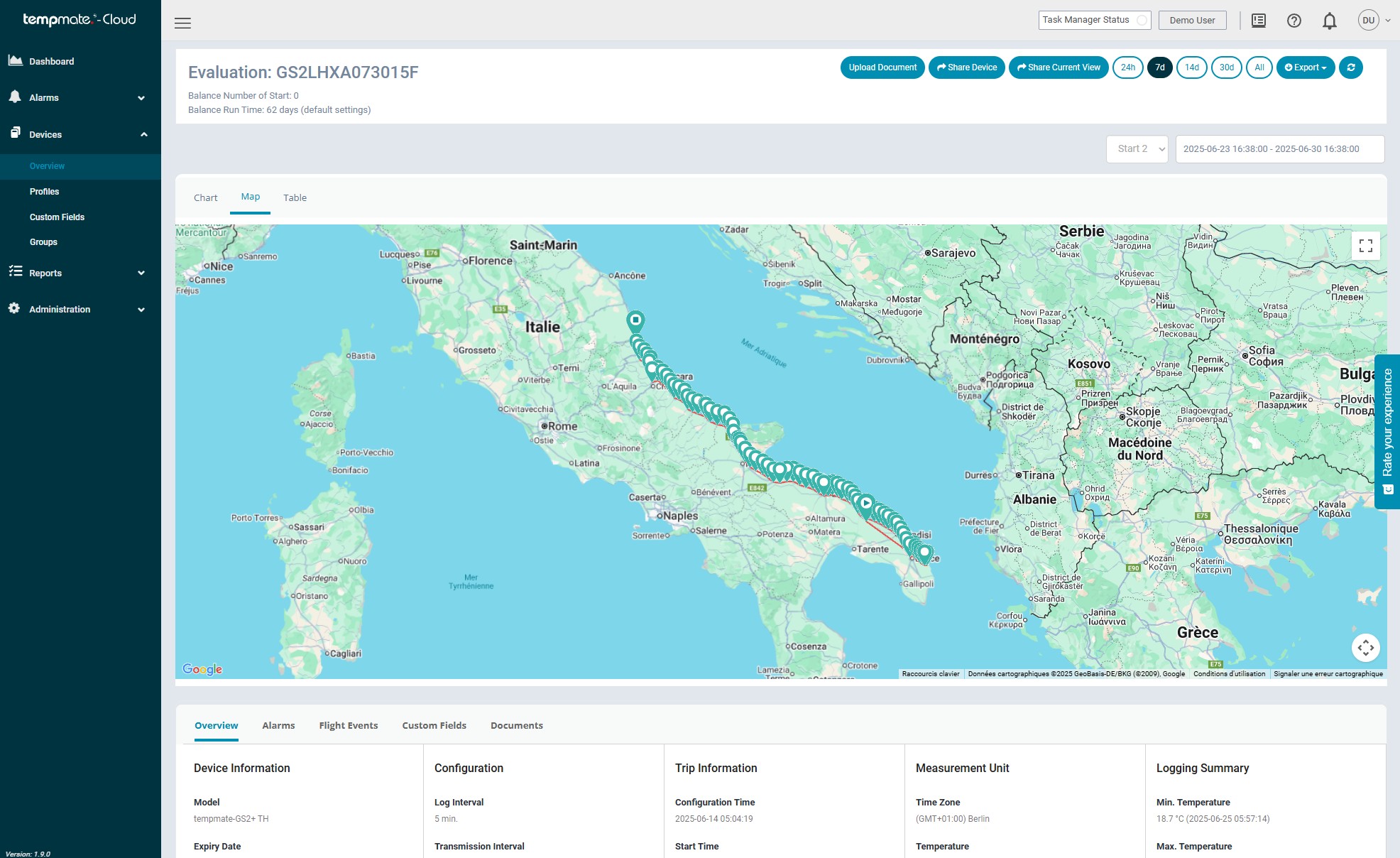Click the date range input field

[x=1279, y=149]
